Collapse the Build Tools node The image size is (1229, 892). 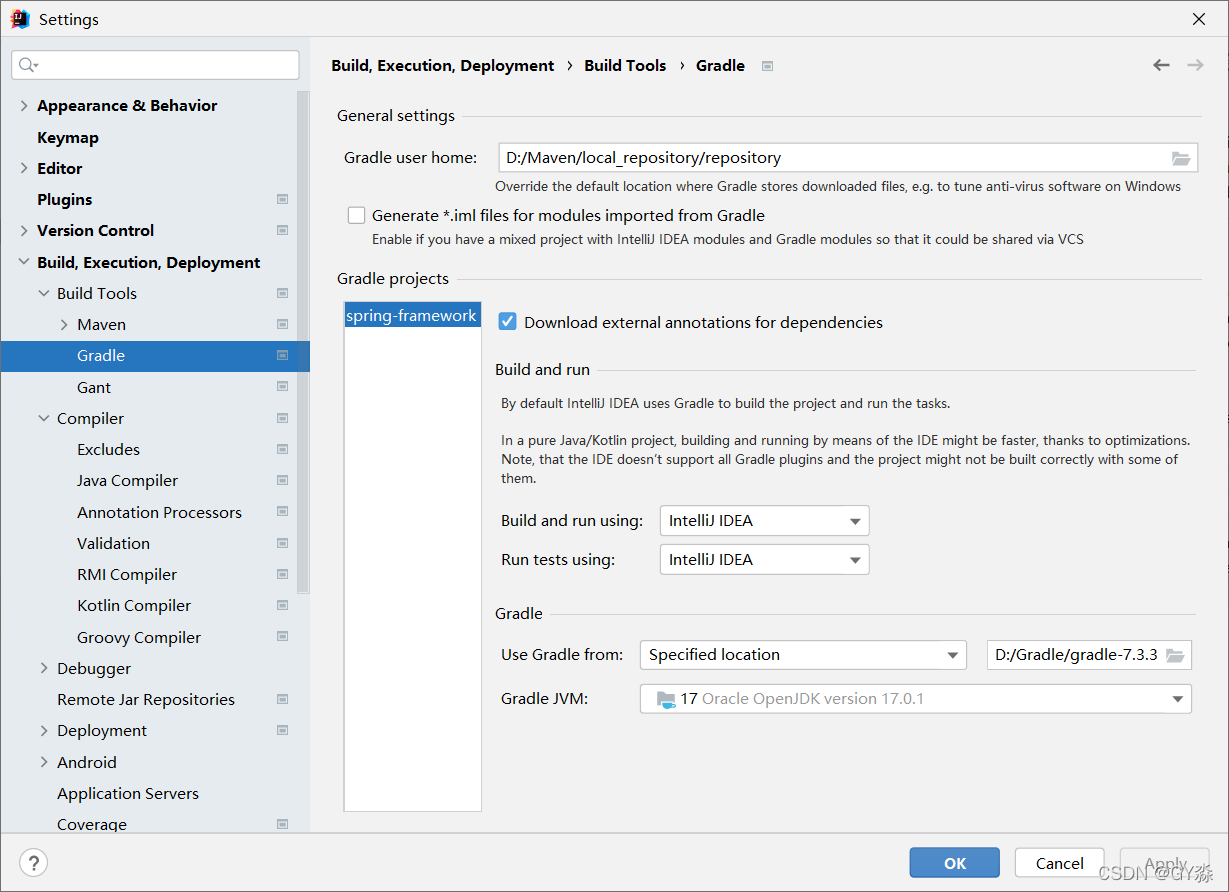click(x=44, y=294)
